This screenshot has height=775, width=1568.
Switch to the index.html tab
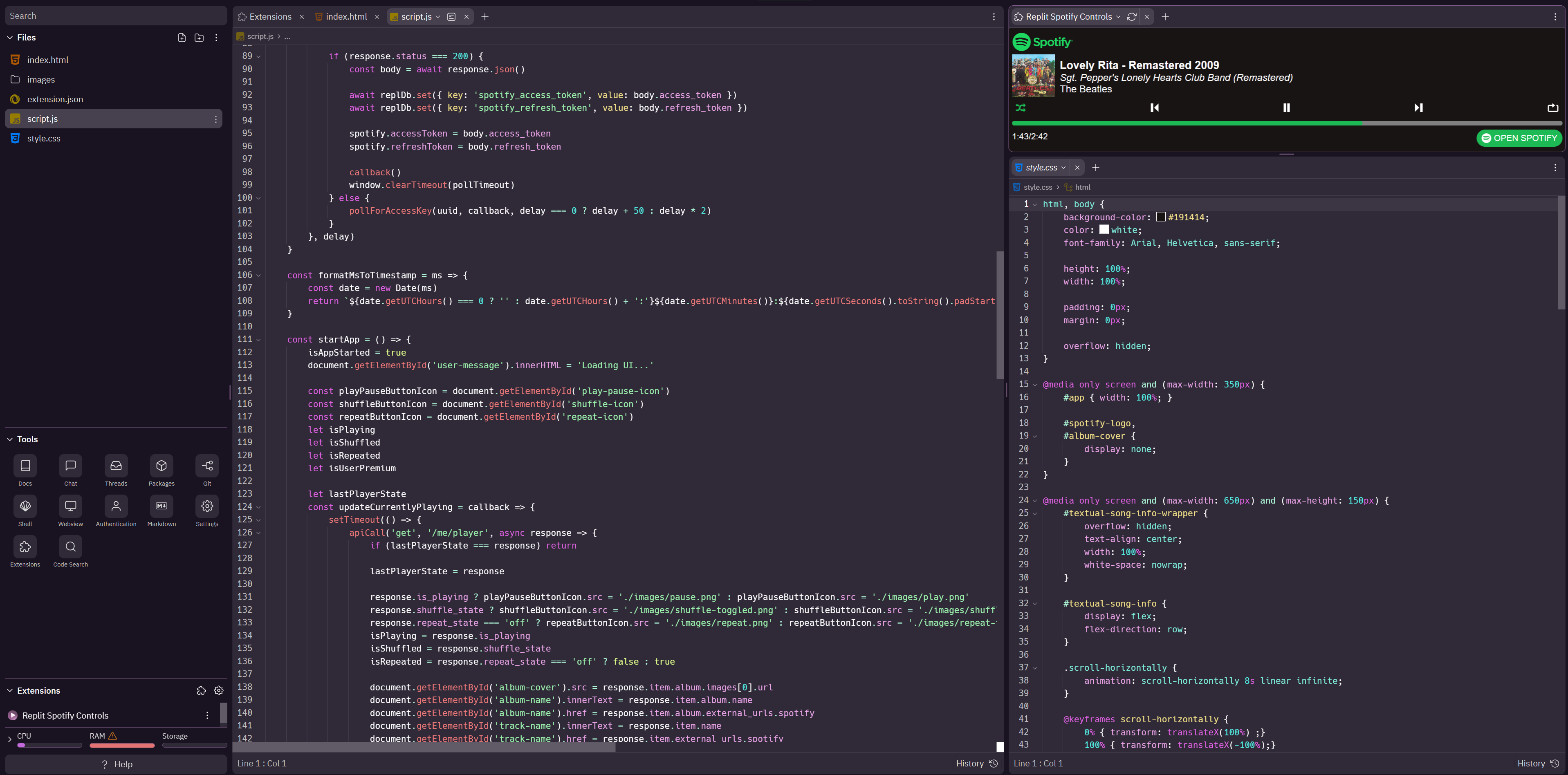(346, 17)
